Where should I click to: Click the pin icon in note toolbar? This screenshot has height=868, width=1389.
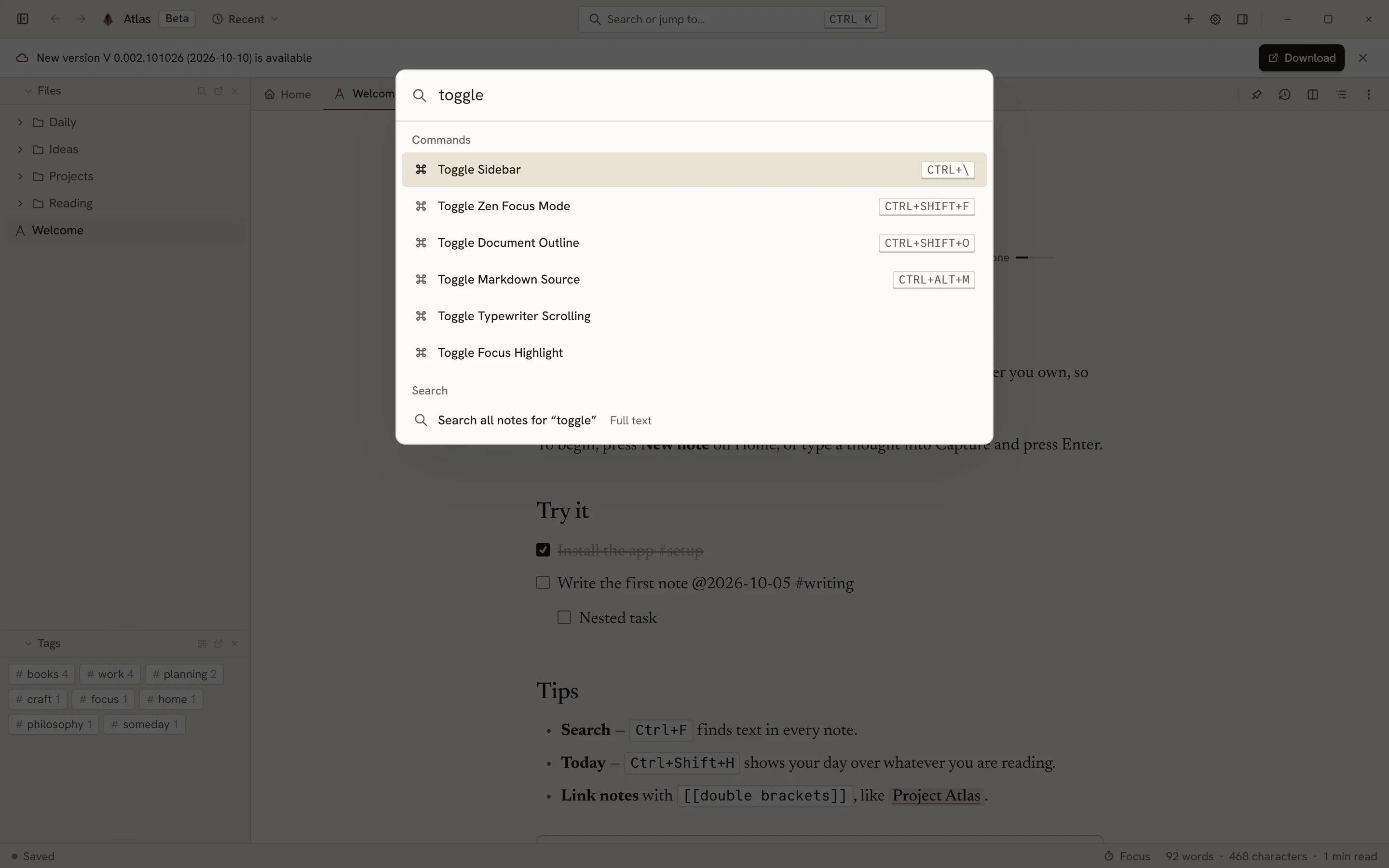1256,95
